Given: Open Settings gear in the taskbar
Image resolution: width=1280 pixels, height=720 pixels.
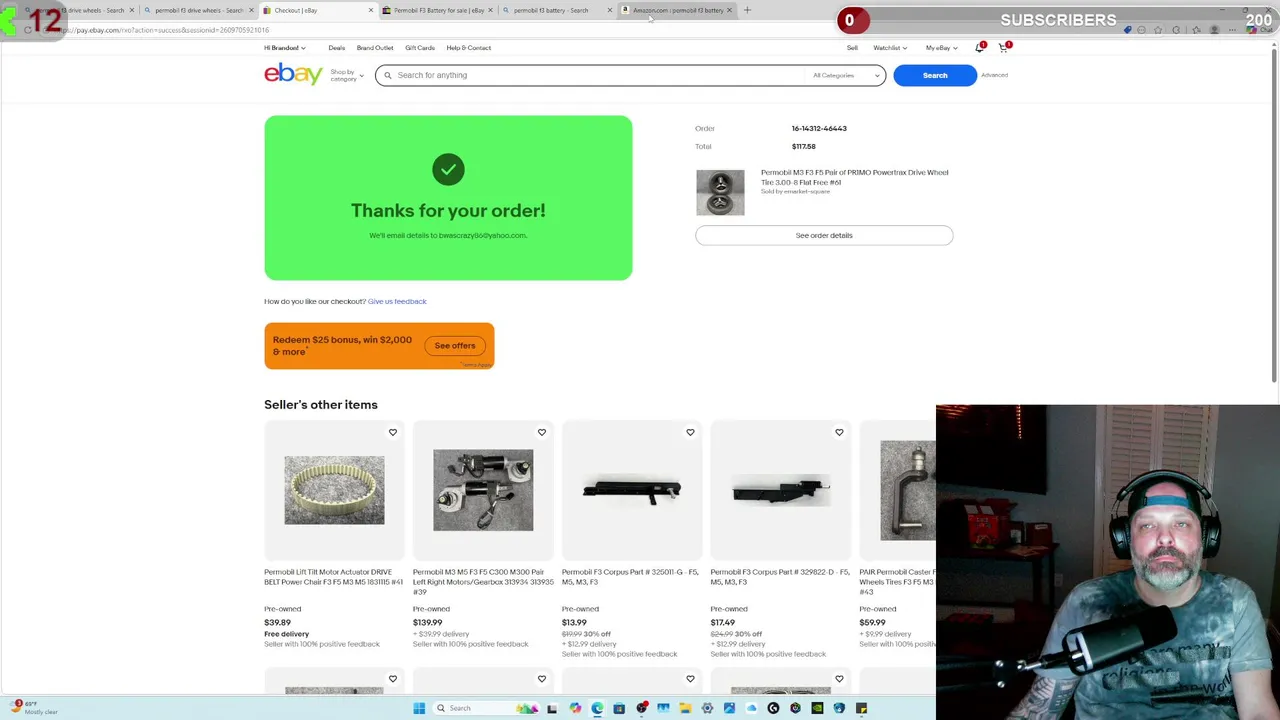Looking at the screenshot, I should [707, 708].
